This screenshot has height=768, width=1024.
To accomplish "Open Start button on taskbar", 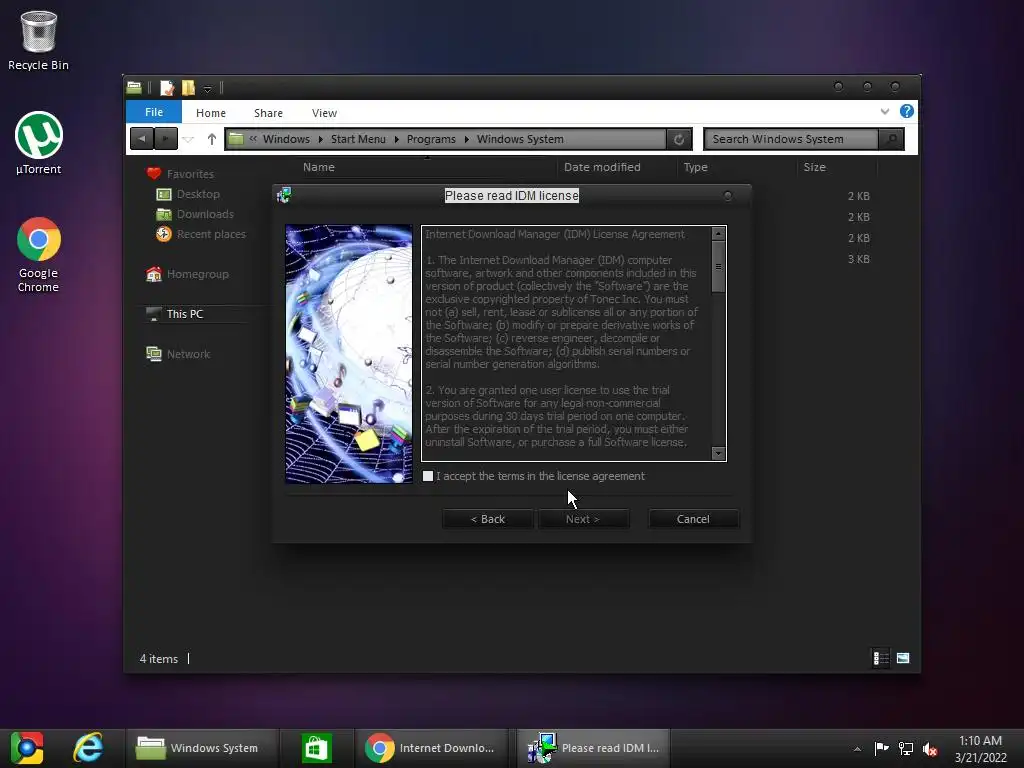I will click(27, 748).
